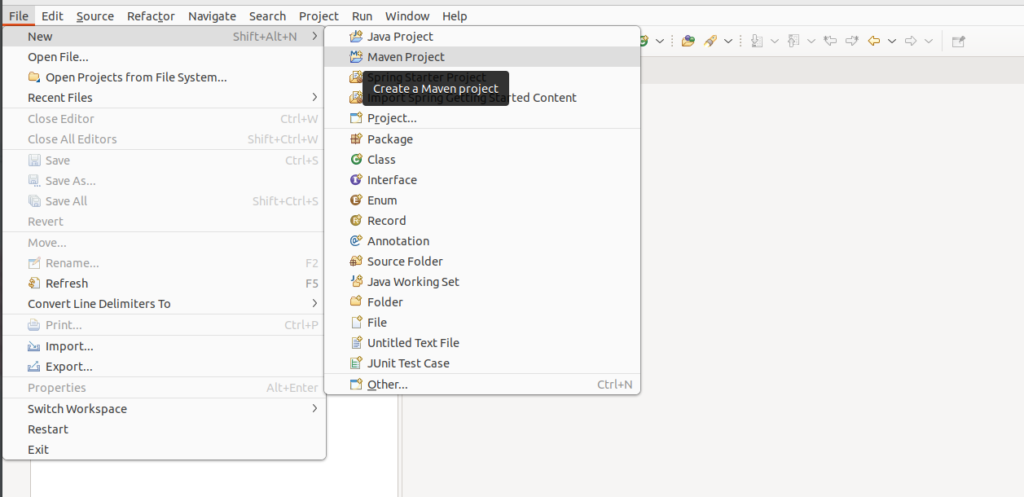Viewport: 1024px width, 497px height.
Task: Create a new Class
Action: click(482, 159)
